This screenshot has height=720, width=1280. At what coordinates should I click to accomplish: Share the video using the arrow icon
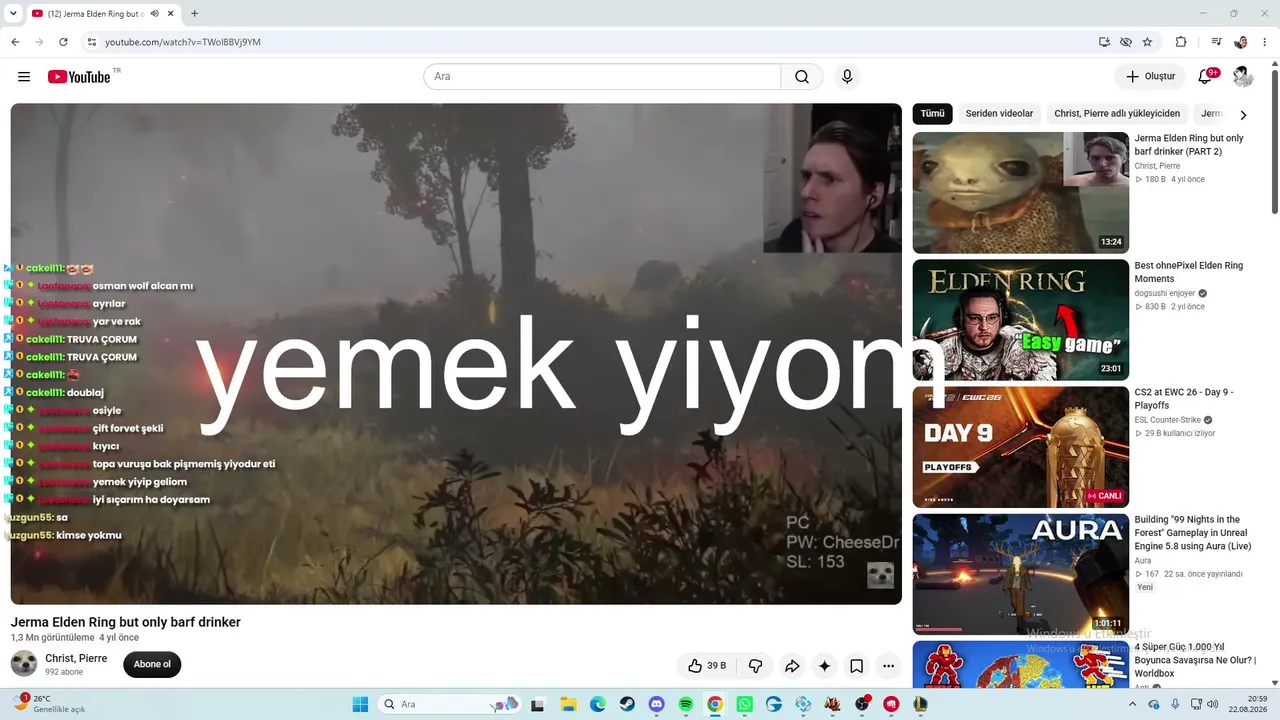coord(792,666)
